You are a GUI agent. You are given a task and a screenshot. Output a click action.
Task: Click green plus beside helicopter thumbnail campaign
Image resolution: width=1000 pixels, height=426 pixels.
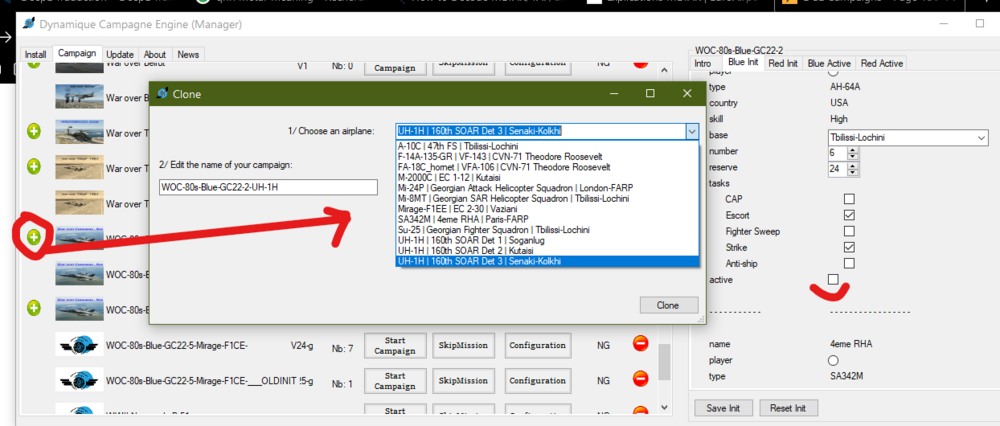pos(34,131)
